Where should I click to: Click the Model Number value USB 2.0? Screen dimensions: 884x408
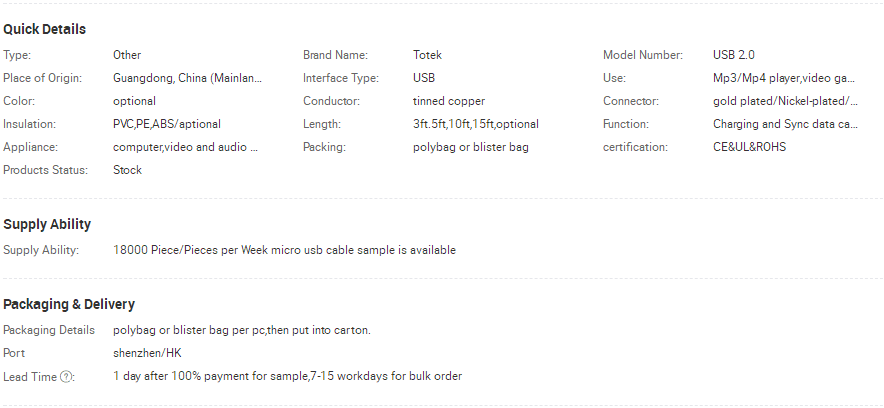pyautogui.click(x=733, y=55)
